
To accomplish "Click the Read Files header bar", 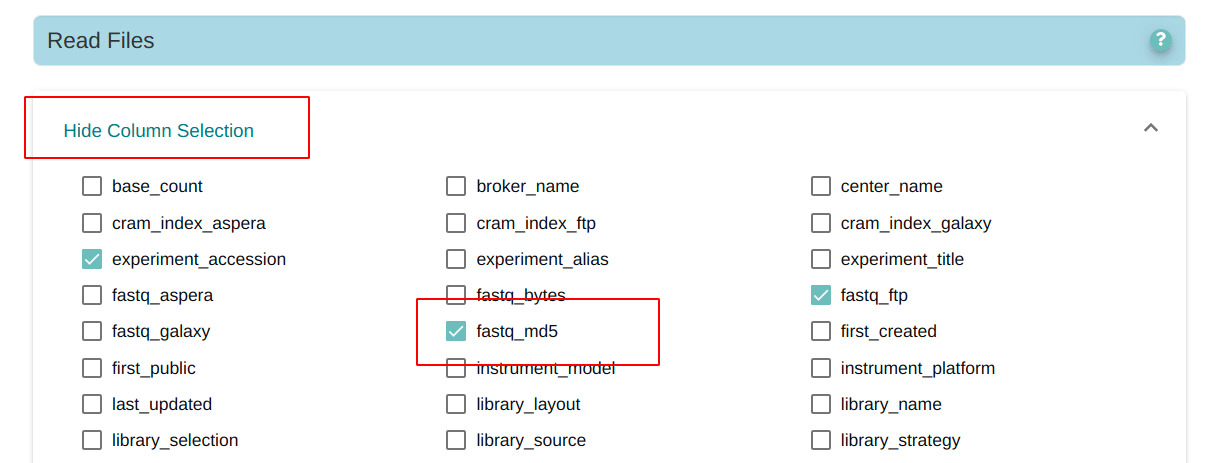I will (x=609, y=41).
